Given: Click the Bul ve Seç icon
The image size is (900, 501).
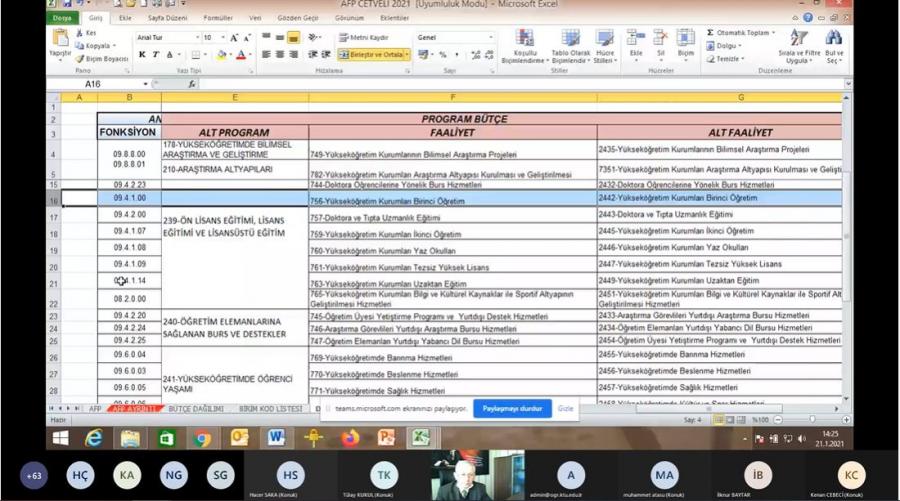Looking at the screenshot, I should pos(834,40).
